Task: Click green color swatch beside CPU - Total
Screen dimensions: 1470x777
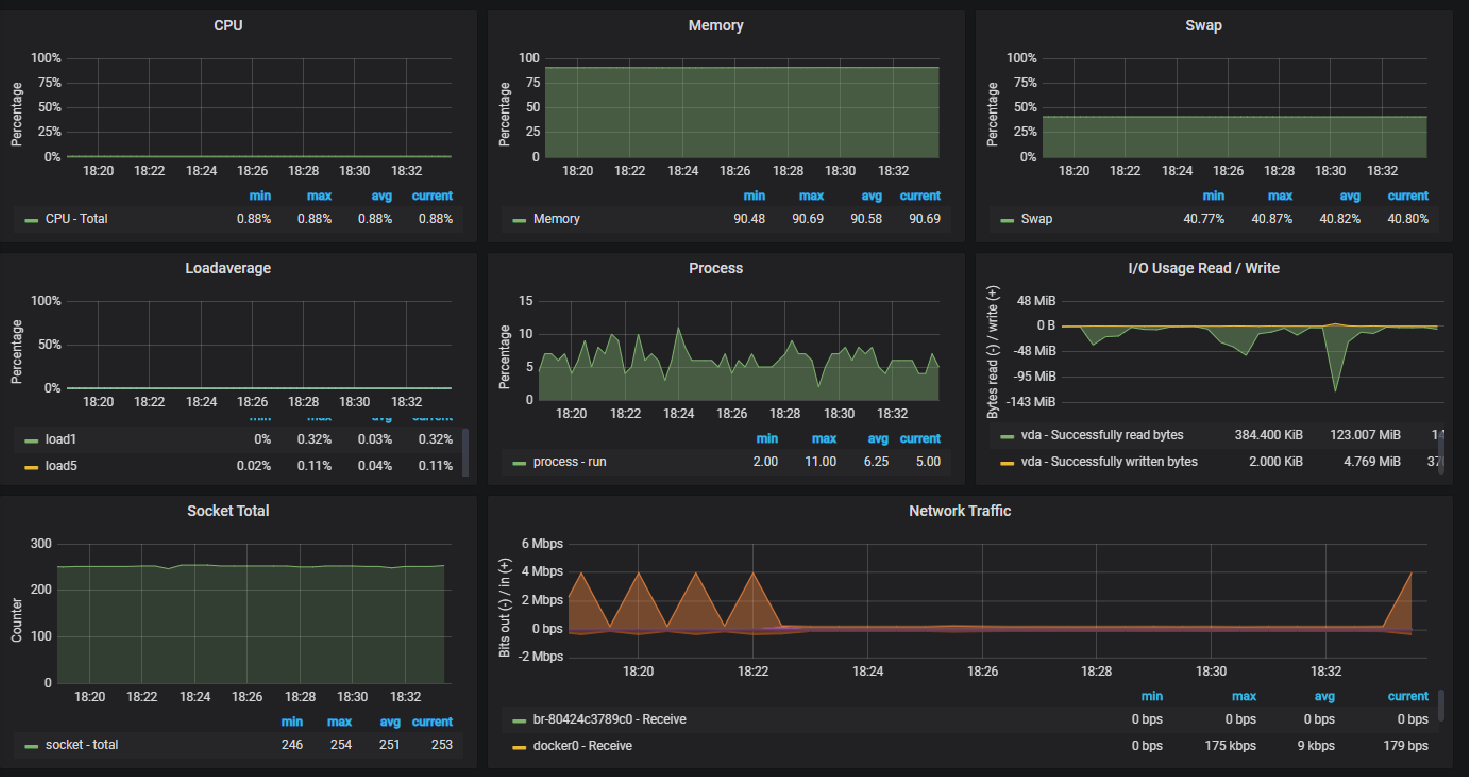Action: [x=31, y=219]
